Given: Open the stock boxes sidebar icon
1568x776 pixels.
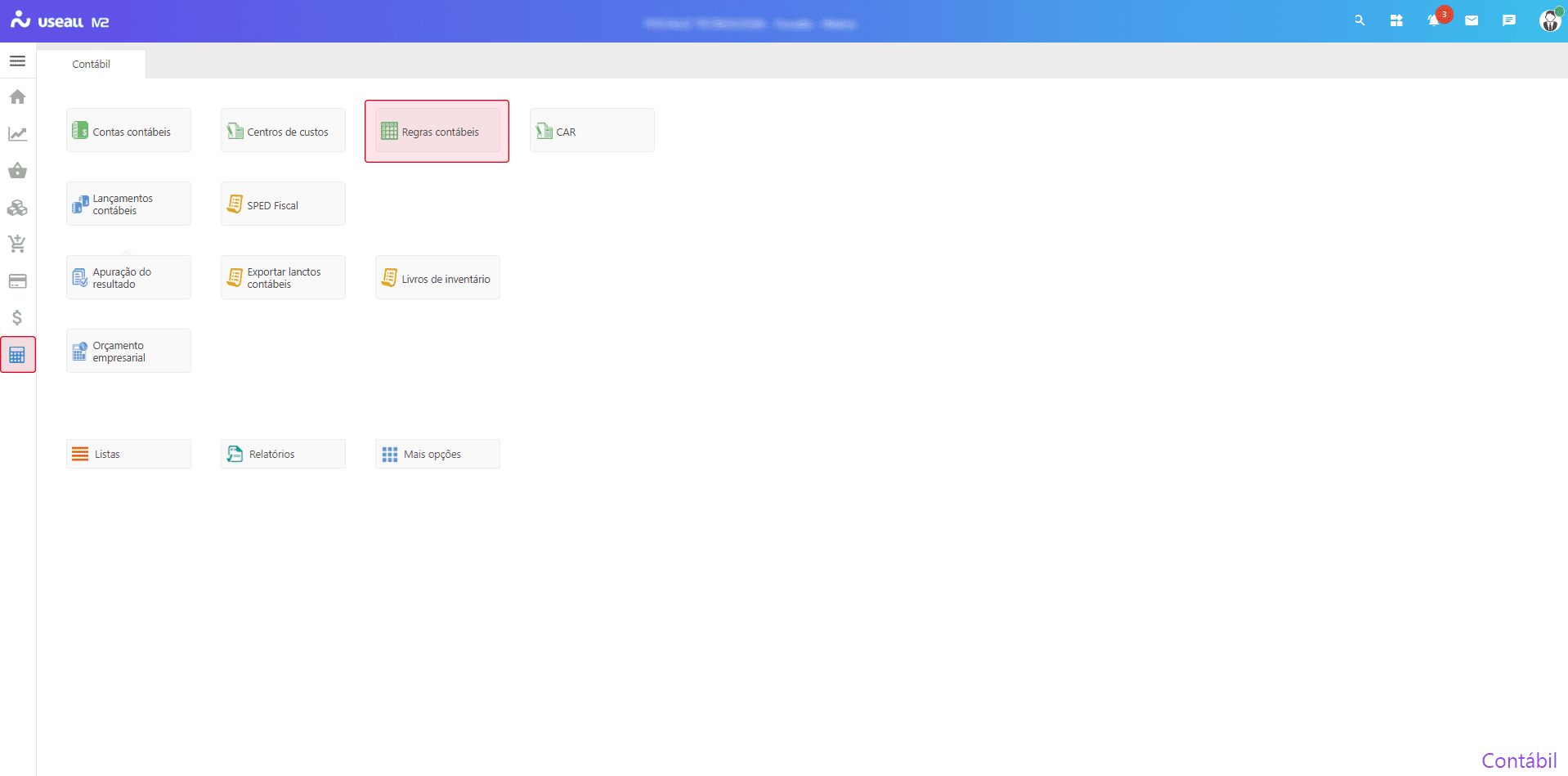Looking at the screenshot, I should (x=17, y=208).
